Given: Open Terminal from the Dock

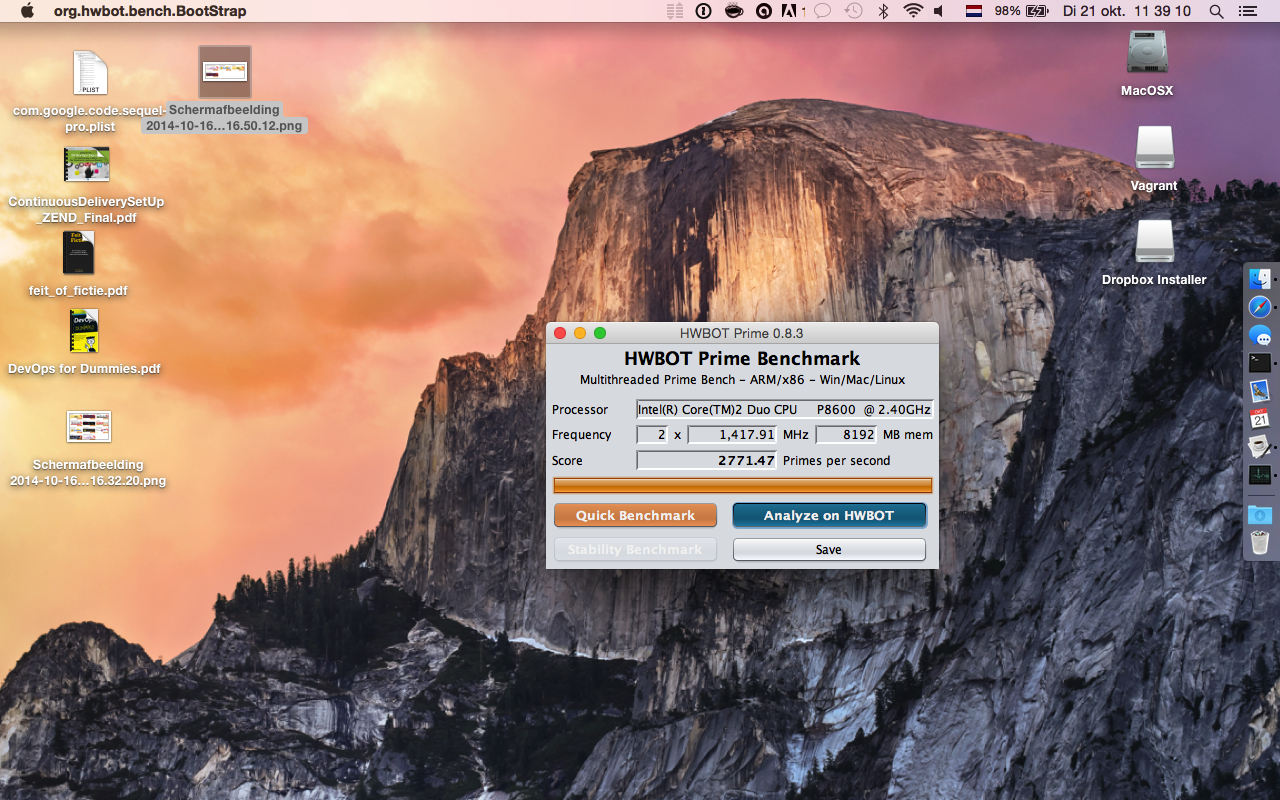Looking at the screenshot, I should coord(1260,363).
